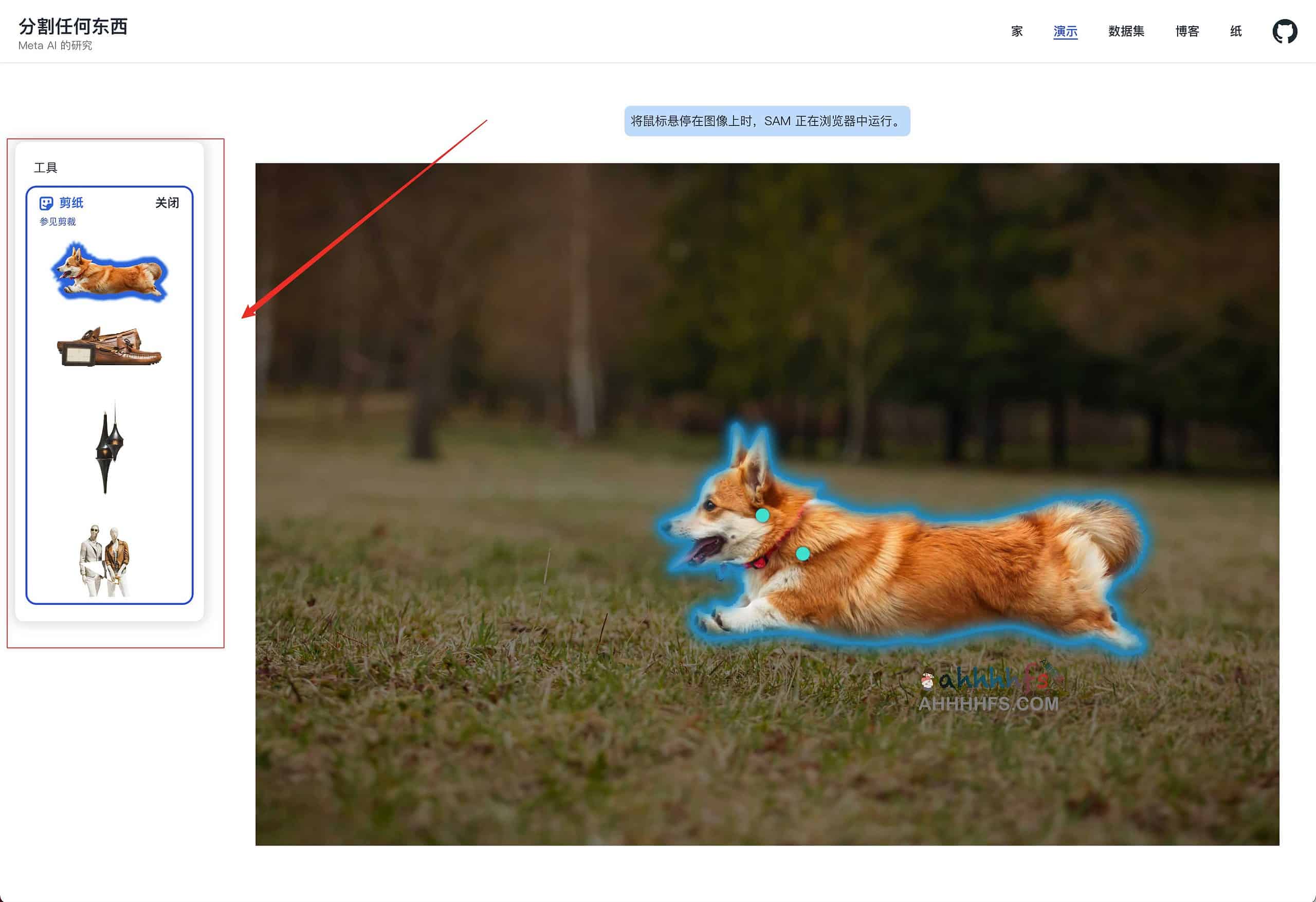Open the 数据集 dataset page
This screenshot has width=1316, height=902.
pyautogui.click(x=1126, y=31)
